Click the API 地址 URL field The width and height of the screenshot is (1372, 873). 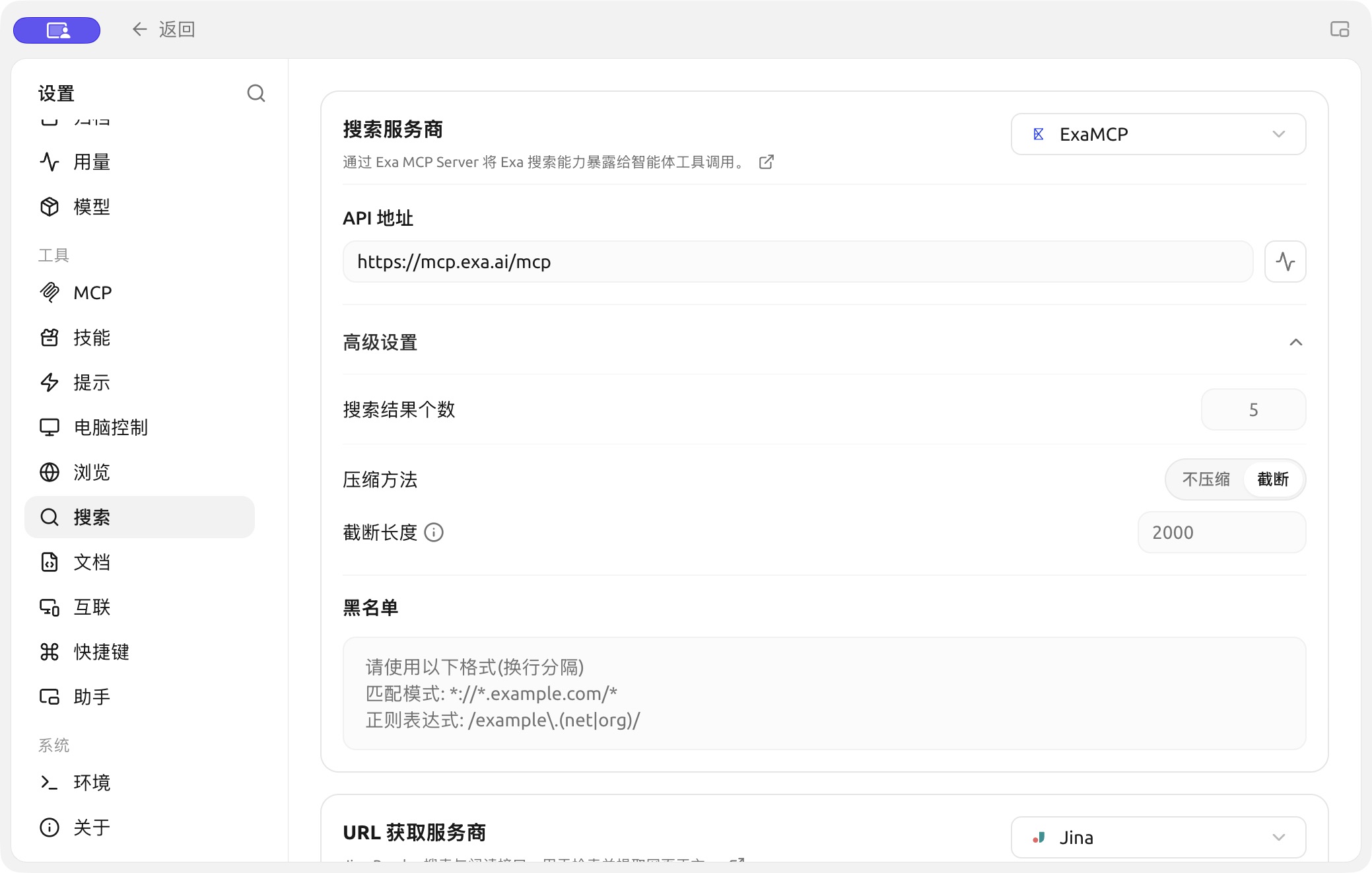click(798, 262)
